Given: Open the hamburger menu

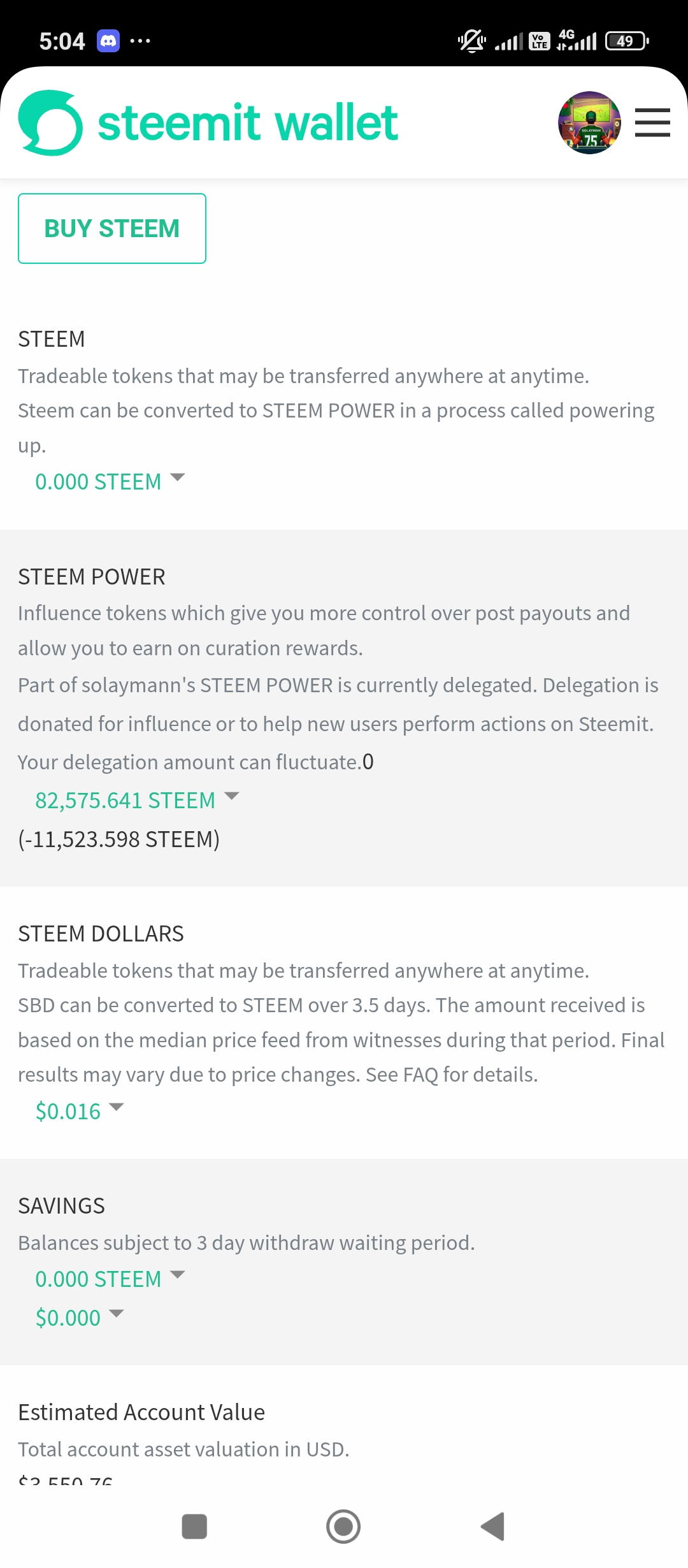Looking at the screenshot, I should [x=652, y=122].
